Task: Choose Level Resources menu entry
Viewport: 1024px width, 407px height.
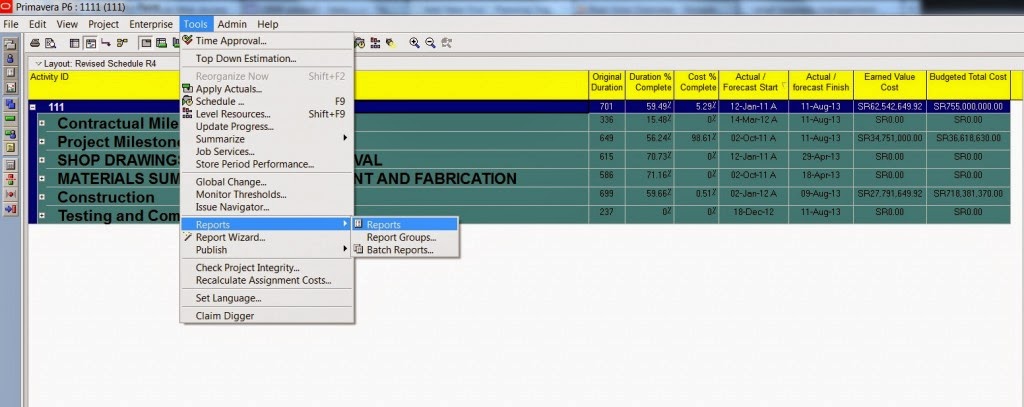Action: click(x=268, y=114)
